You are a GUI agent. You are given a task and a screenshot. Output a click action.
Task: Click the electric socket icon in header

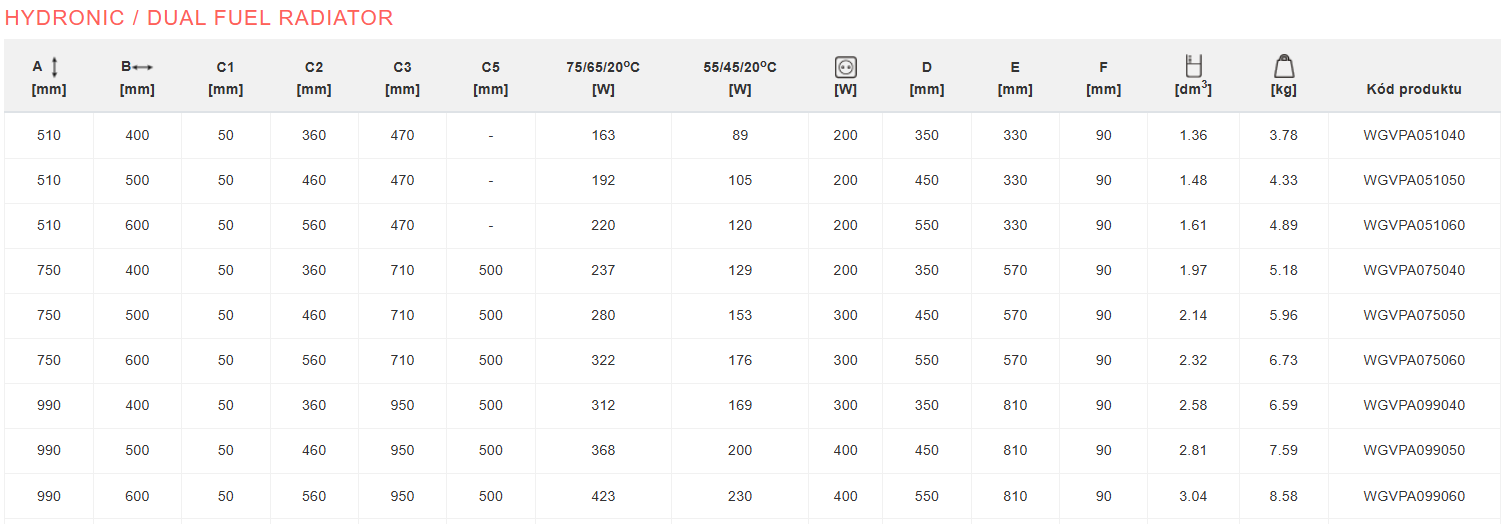tap(845, 68)
